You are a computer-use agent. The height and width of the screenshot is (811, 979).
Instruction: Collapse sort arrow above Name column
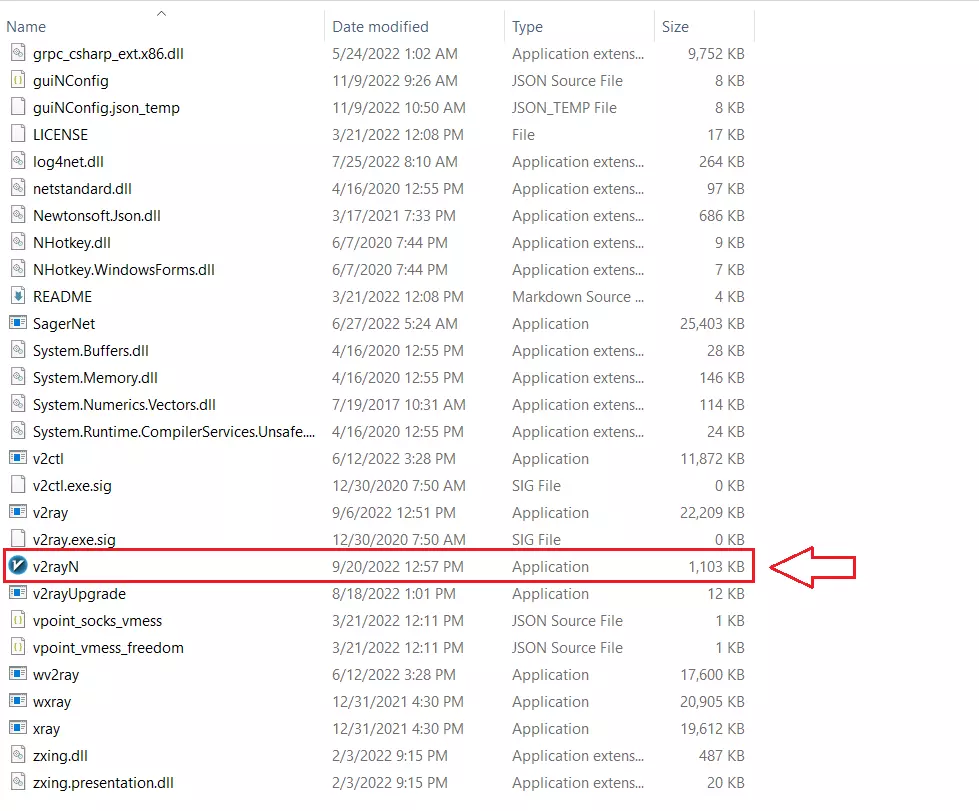click(x=162, y=13)
